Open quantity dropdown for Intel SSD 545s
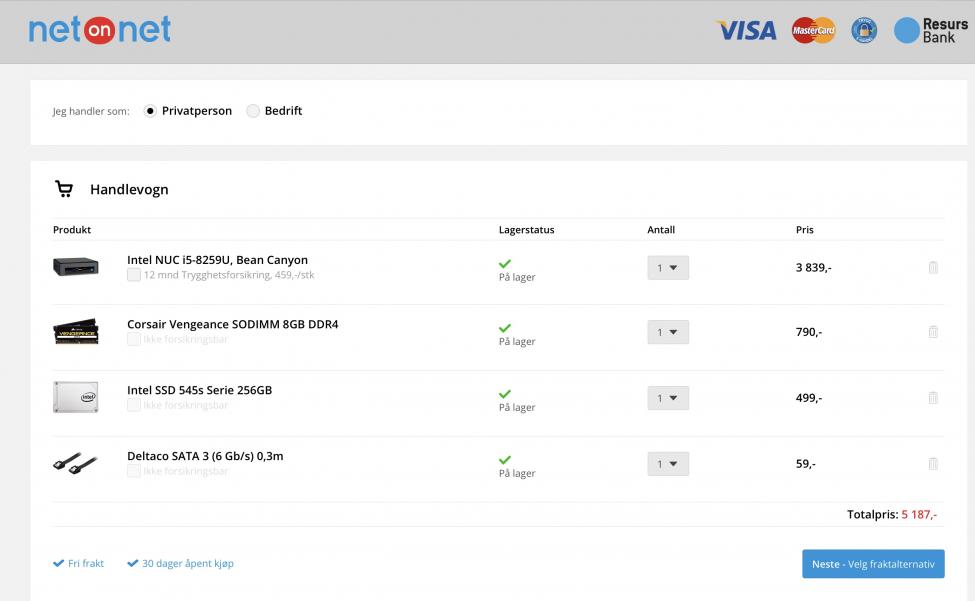The image size is (975, 601). pos(668,398)
